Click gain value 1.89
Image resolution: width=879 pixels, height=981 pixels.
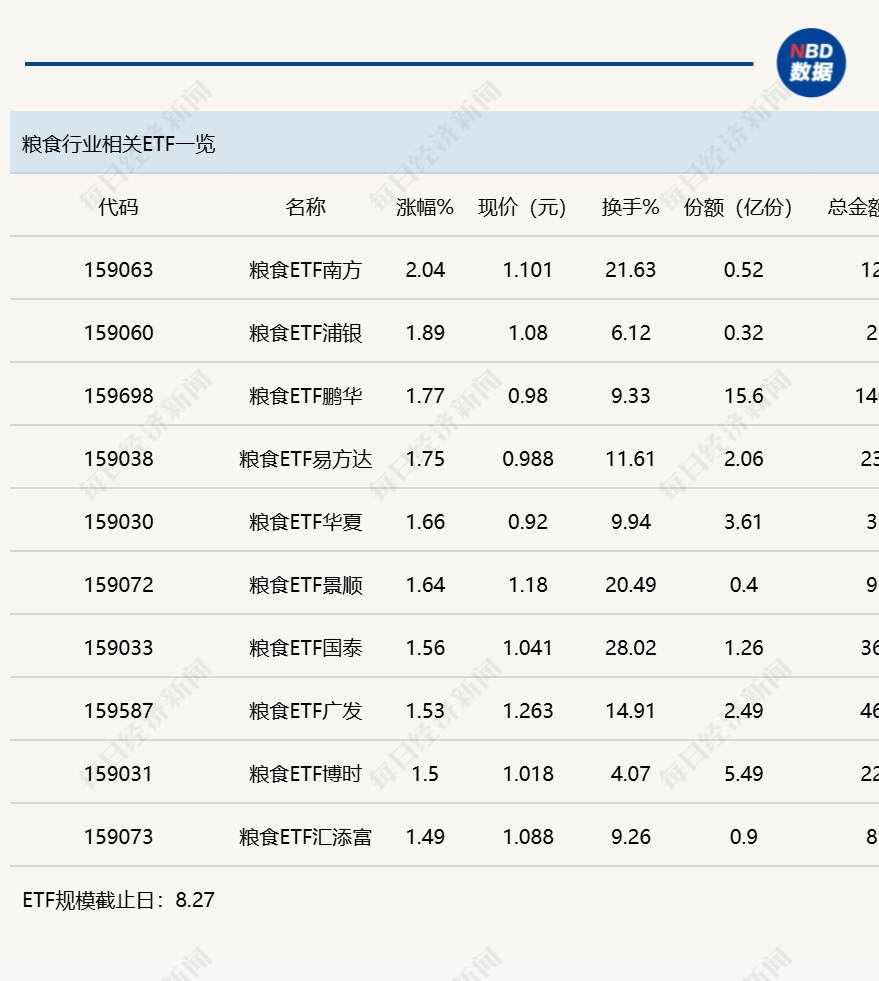425,333
